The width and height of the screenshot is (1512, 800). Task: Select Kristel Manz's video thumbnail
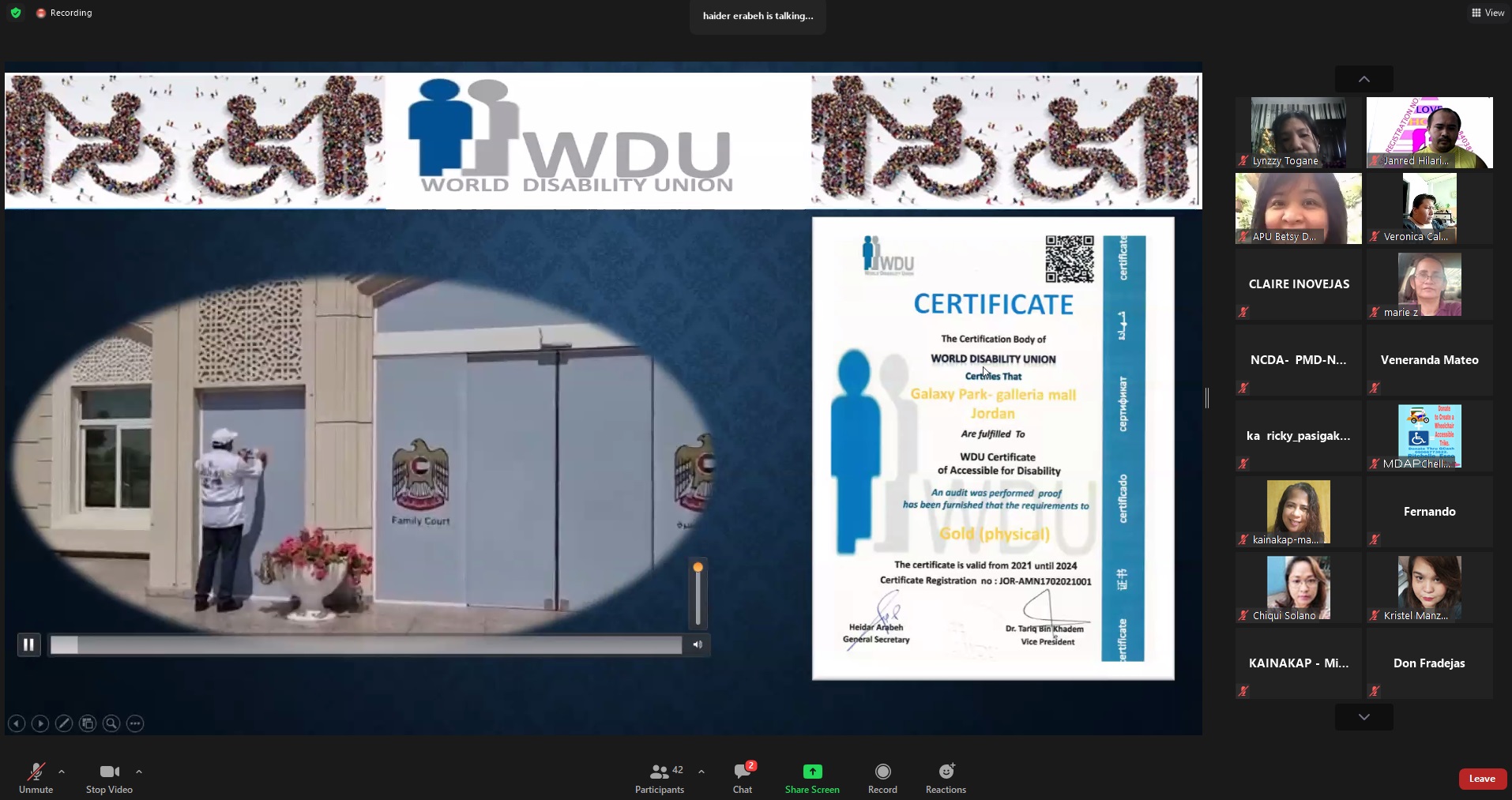1430,588
